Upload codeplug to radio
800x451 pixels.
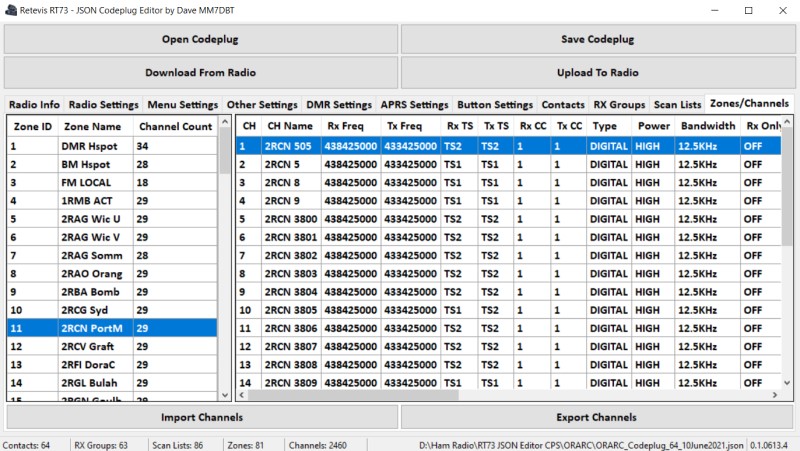(x=597, y=72)
